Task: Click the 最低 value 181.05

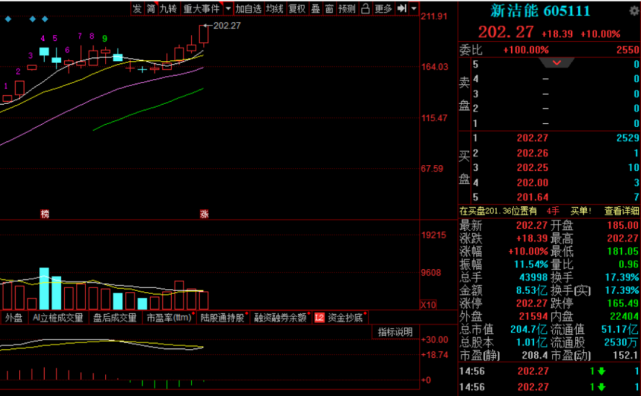Action: (x=622, y=251)
